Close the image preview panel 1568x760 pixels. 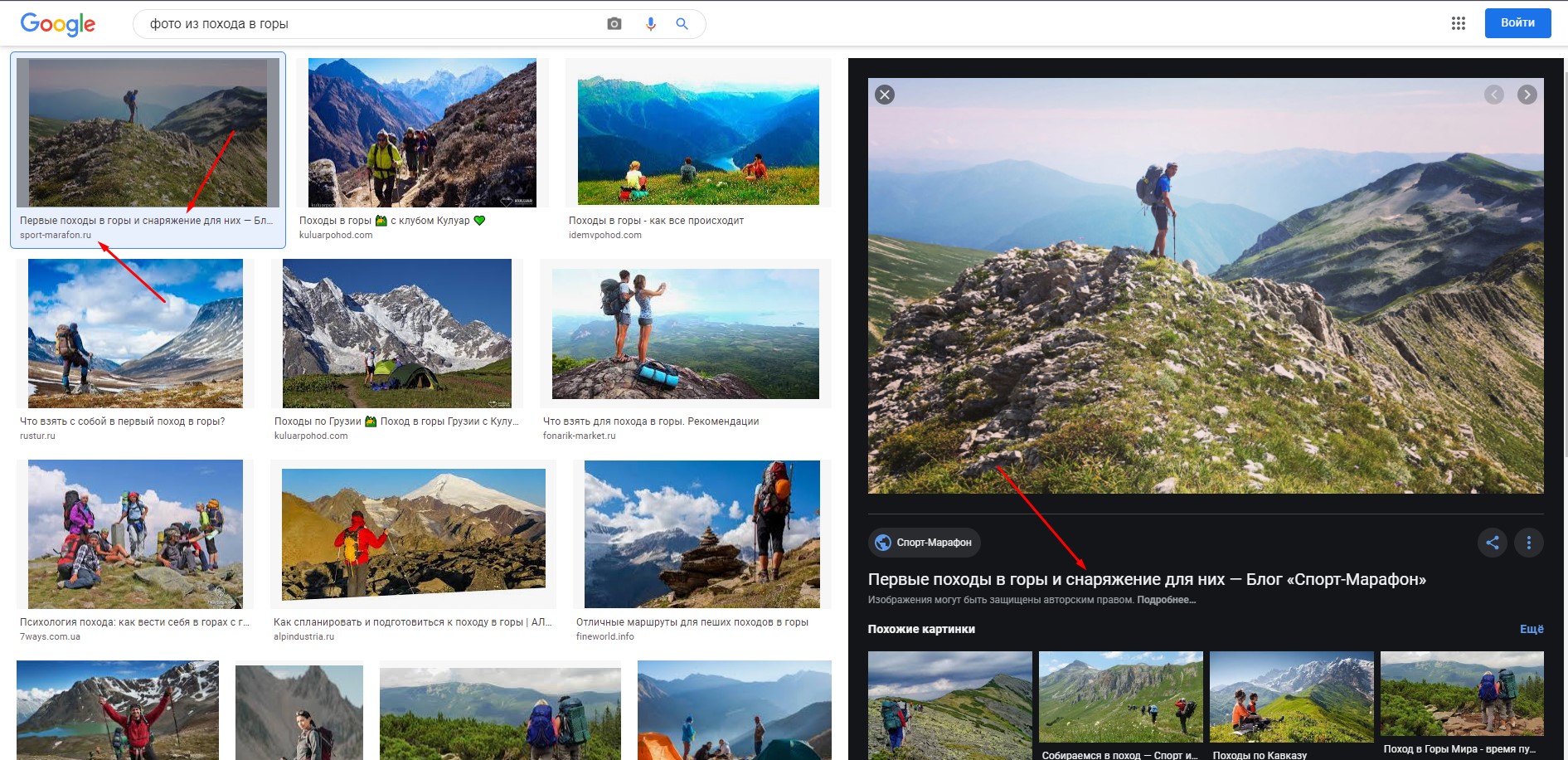[x=885, y=95]
